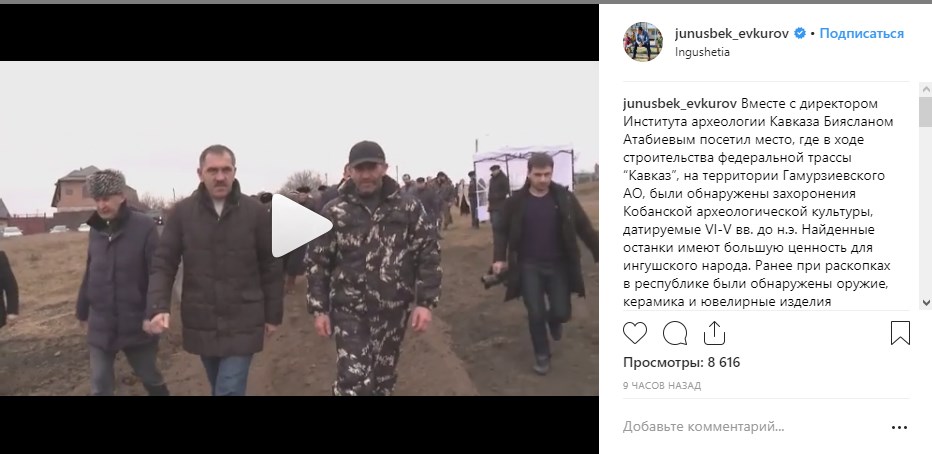The width and height of the screenshot is (932, 454).
Task: Open junusbek_evkurov profile avatar picture
Action: (x=643, y=42)
